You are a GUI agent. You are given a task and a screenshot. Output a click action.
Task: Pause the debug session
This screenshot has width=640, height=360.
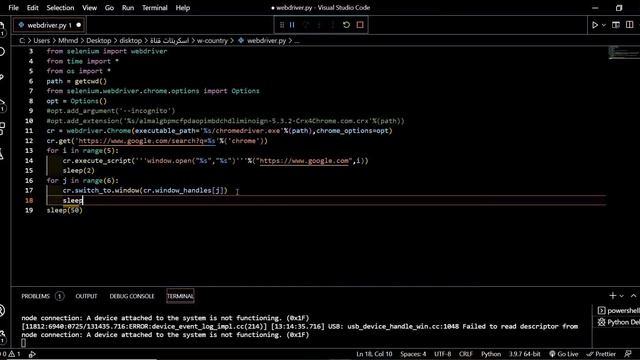coord(292,25)
